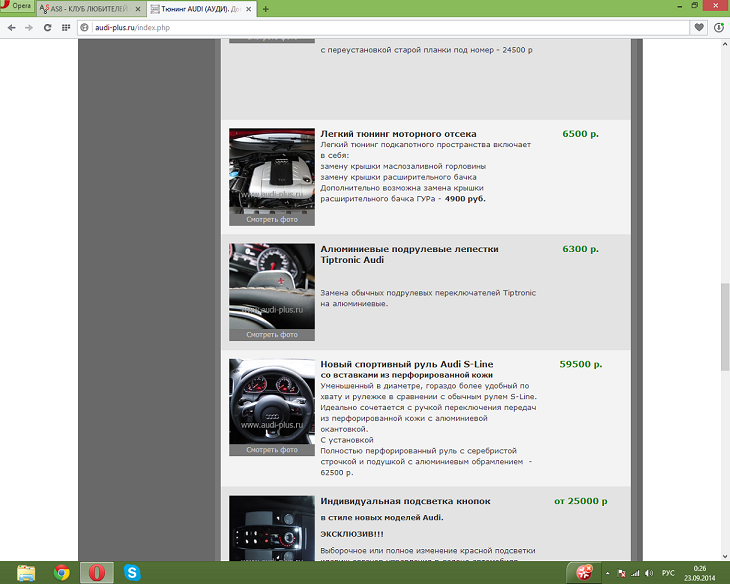Reload the current page

(47, 27)
